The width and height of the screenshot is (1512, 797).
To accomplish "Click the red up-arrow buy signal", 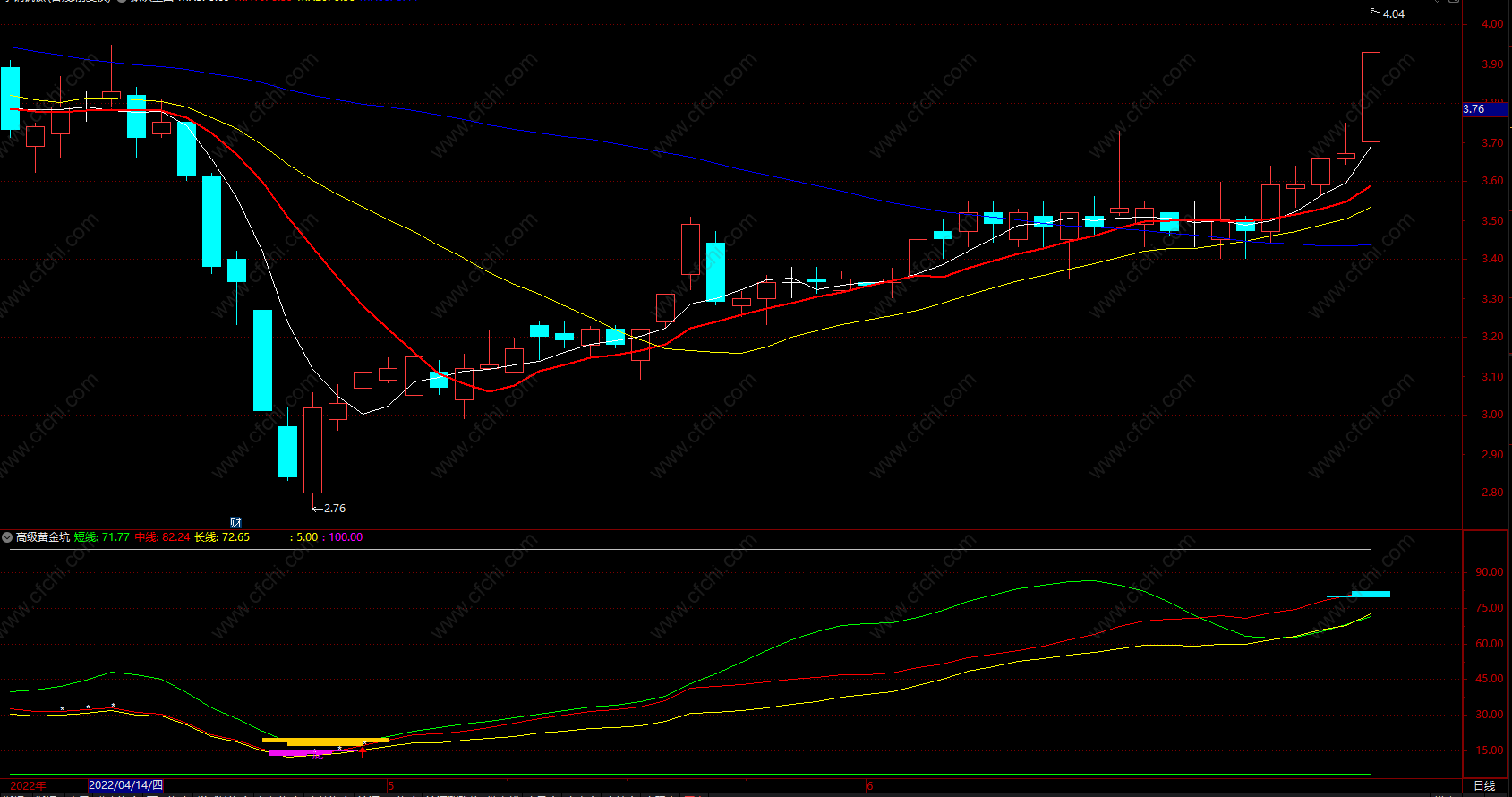I will coord(363,750).
